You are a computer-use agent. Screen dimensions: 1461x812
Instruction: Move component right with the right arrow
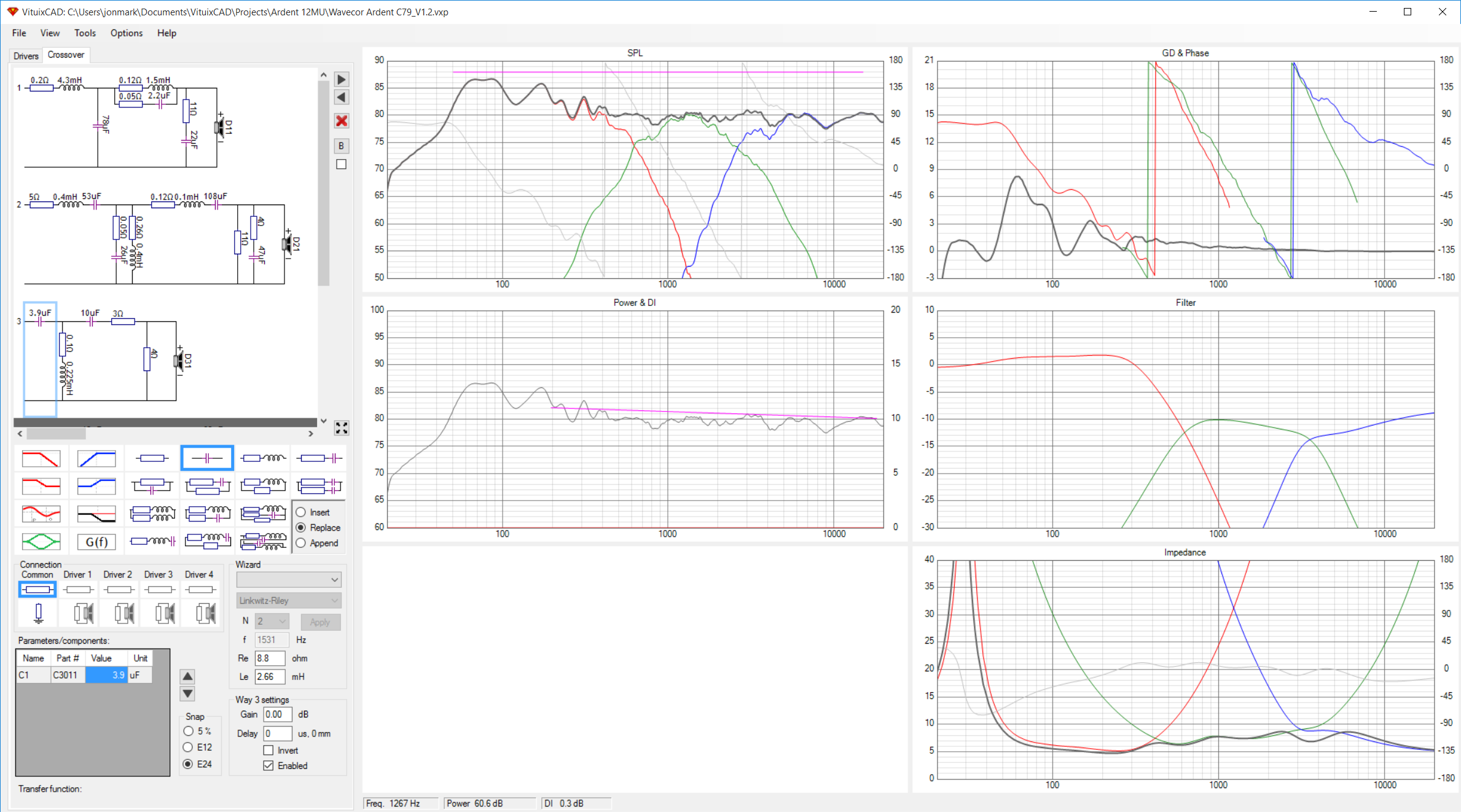point(342,79)
